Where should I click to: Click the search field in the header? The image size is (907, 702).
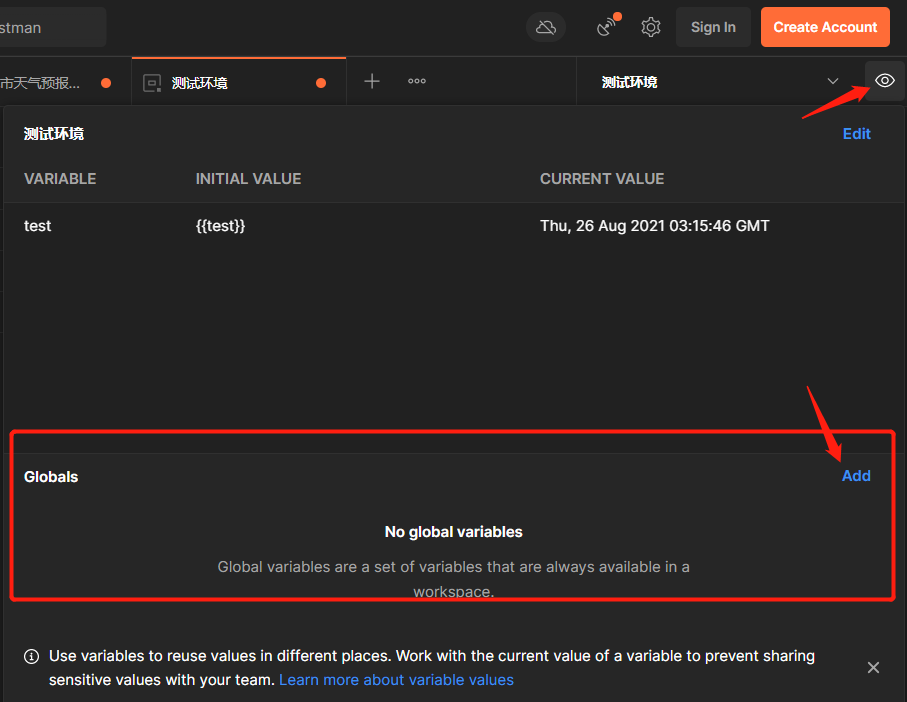52,27
